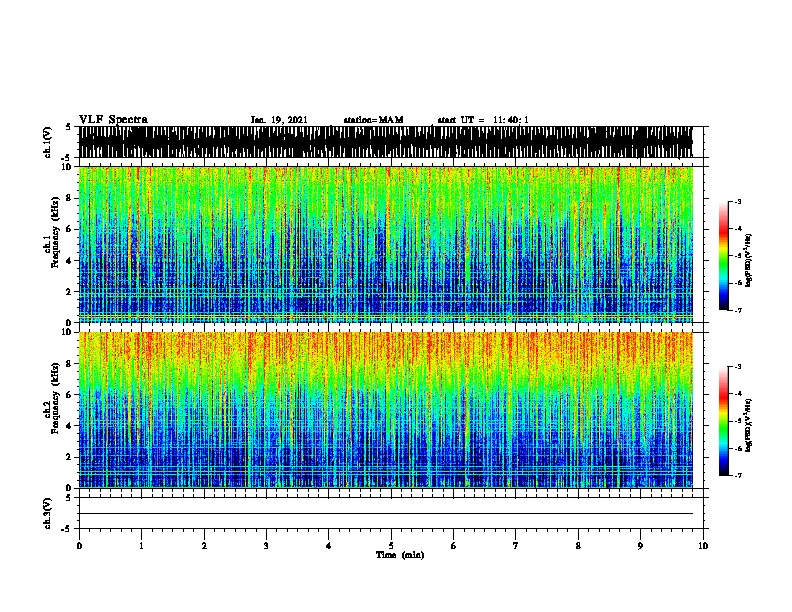The height and width of the screenshot is (612, 792).
Task: Click the "station=MAM" header text
Action: click(373, 120)
